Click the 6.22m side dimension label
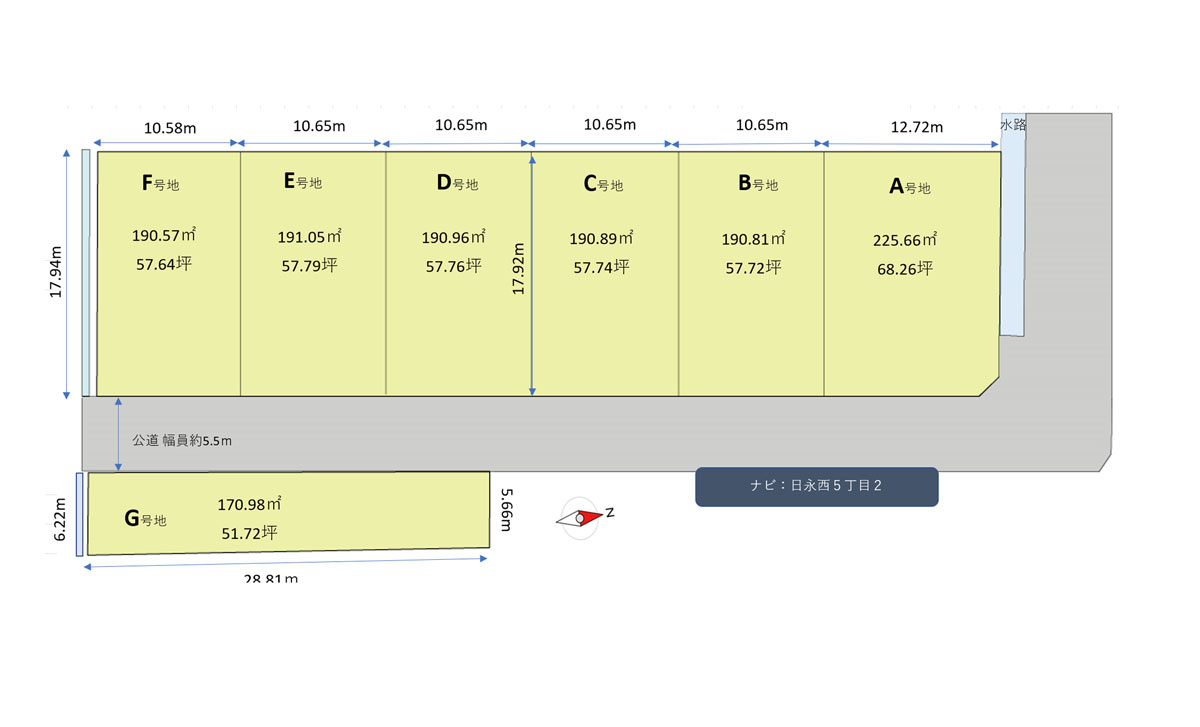Image resolution: width=1200 pixels, height=727 pixels. (58, 519)
